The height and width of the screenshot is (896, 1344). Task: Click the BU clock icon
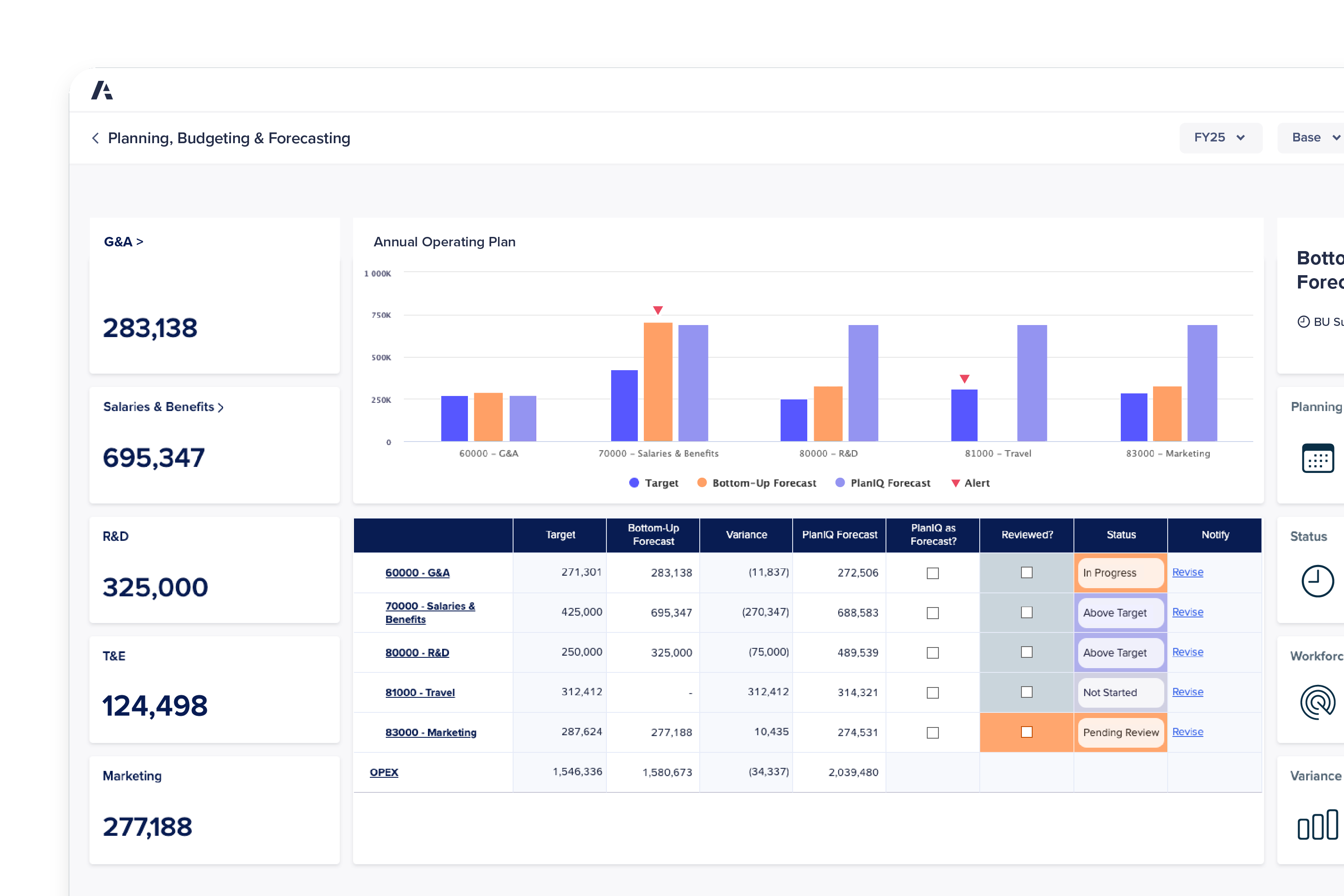1304,322
